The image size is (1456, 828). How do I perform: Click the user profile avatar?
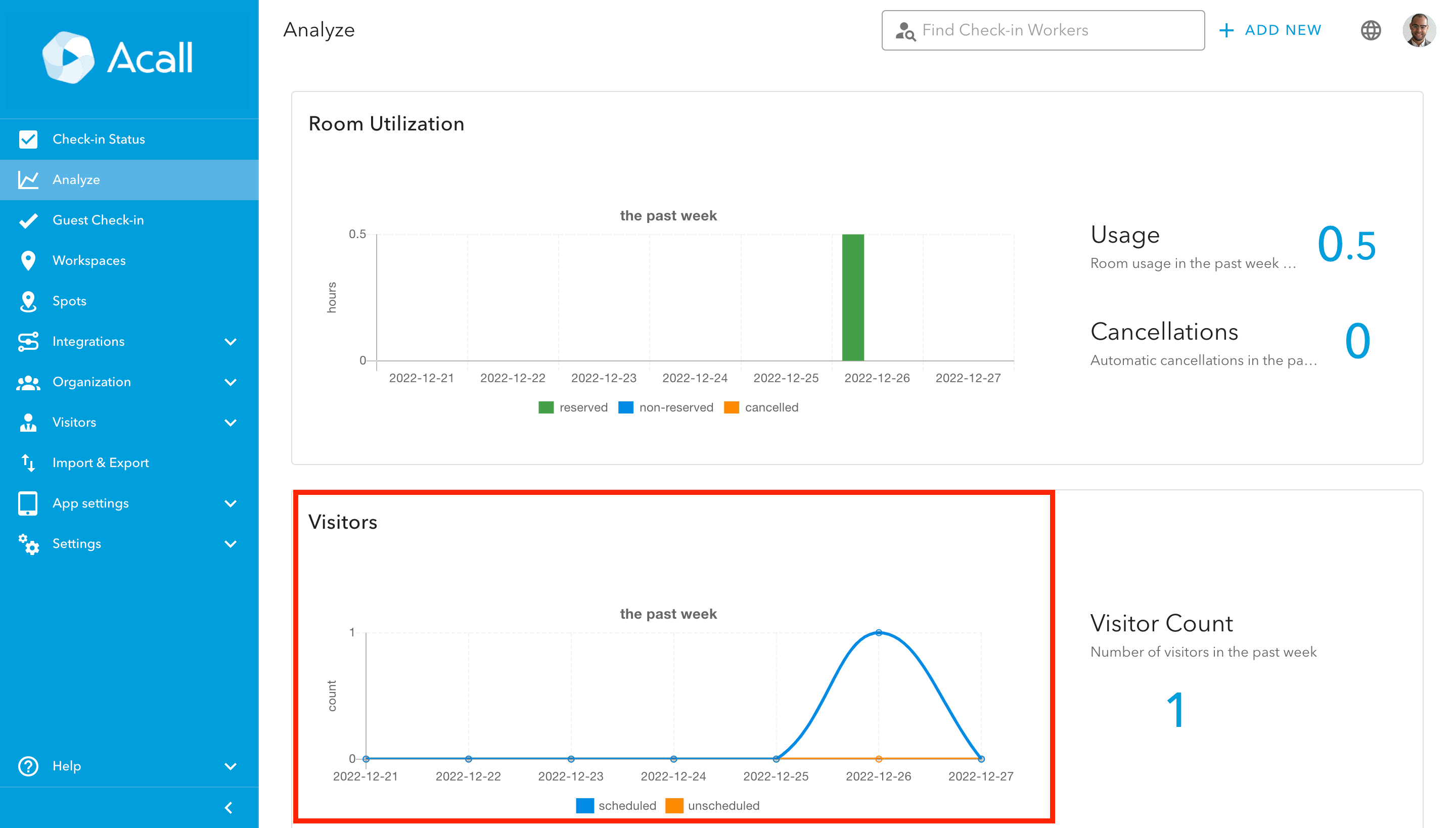coord(1419,30)
